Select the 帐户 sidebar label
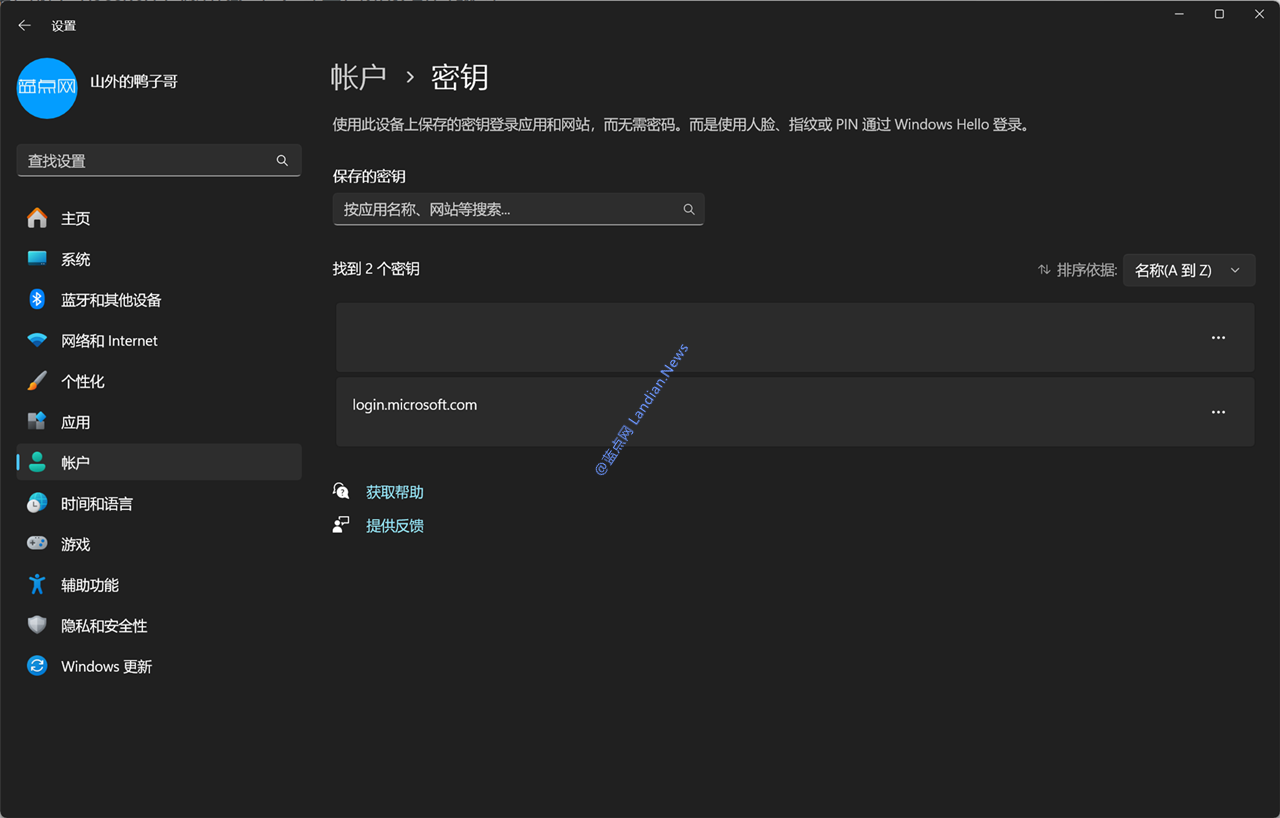 [x=76, y=463]
